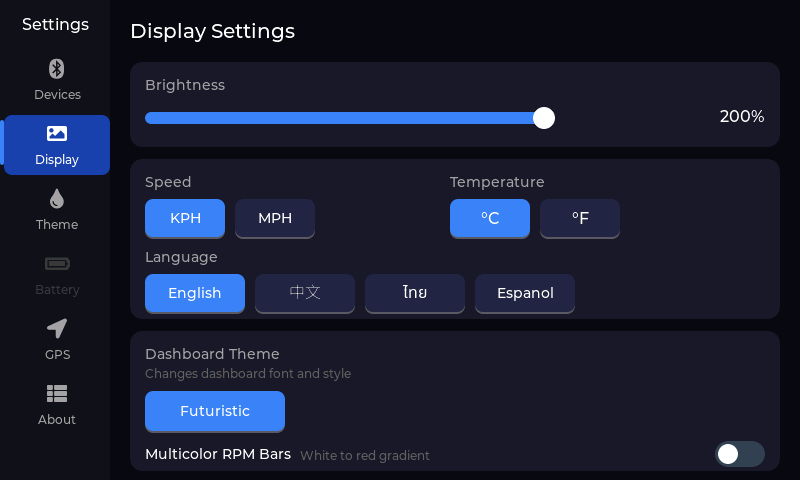Image resolution: width=800 pixels, height=480 pixels.
Task: Click the Bluetooth Devices icon
Action: coord(57,69)
